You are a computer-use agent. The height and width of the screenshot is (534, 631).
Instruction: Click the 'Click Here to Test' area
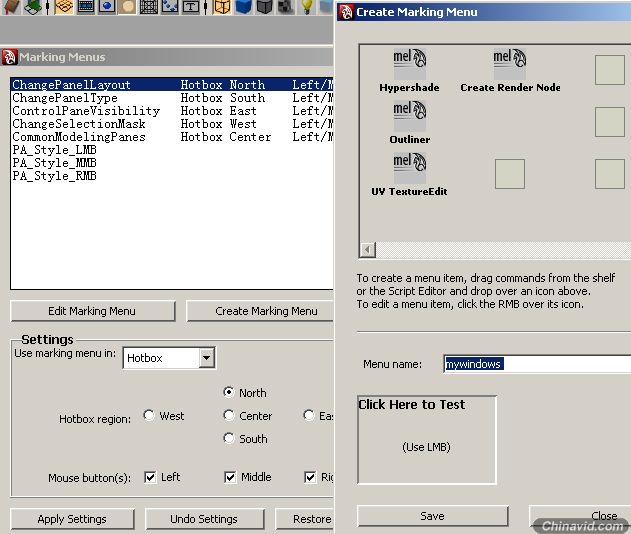pos(427,440)
